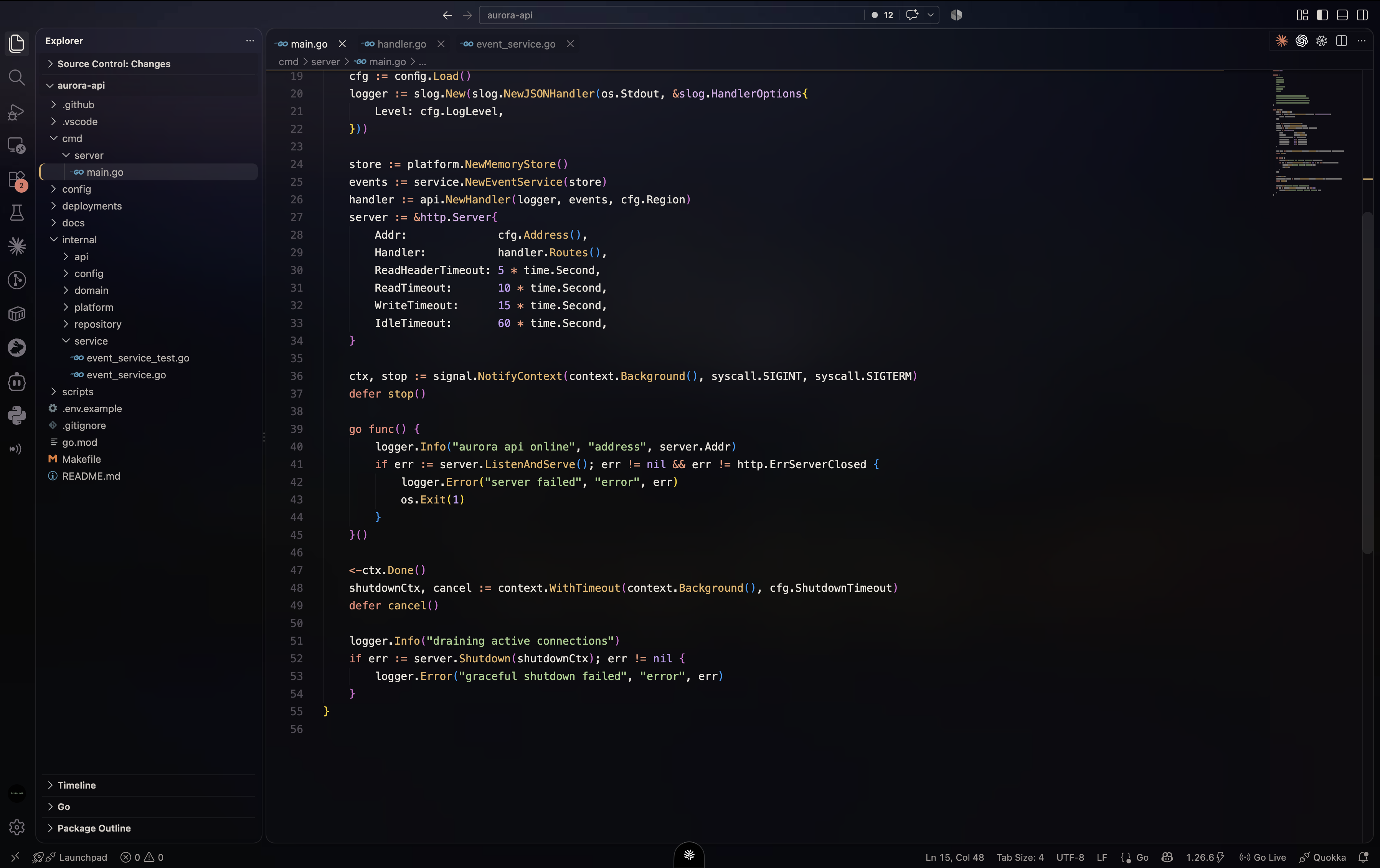
Task: Click errors and warnings count in status bar
Action: pos(142,857)
